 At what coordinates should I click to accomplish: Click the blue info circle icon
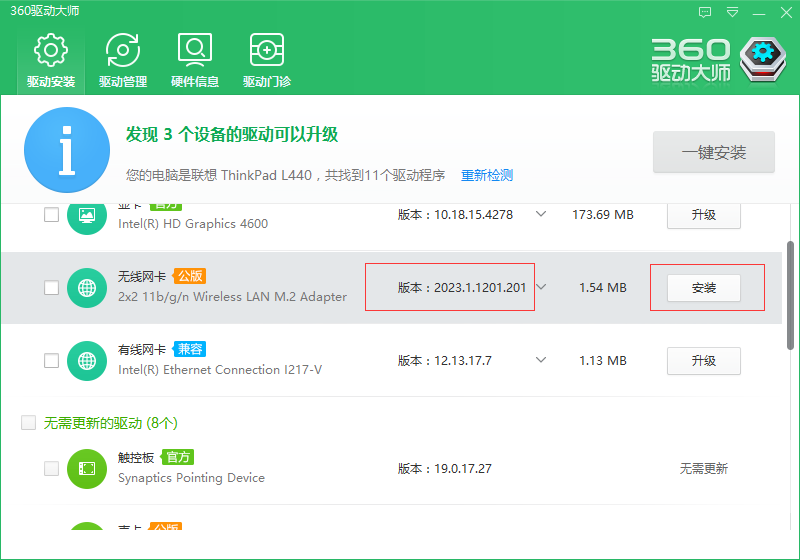click(x=67, y=150)
